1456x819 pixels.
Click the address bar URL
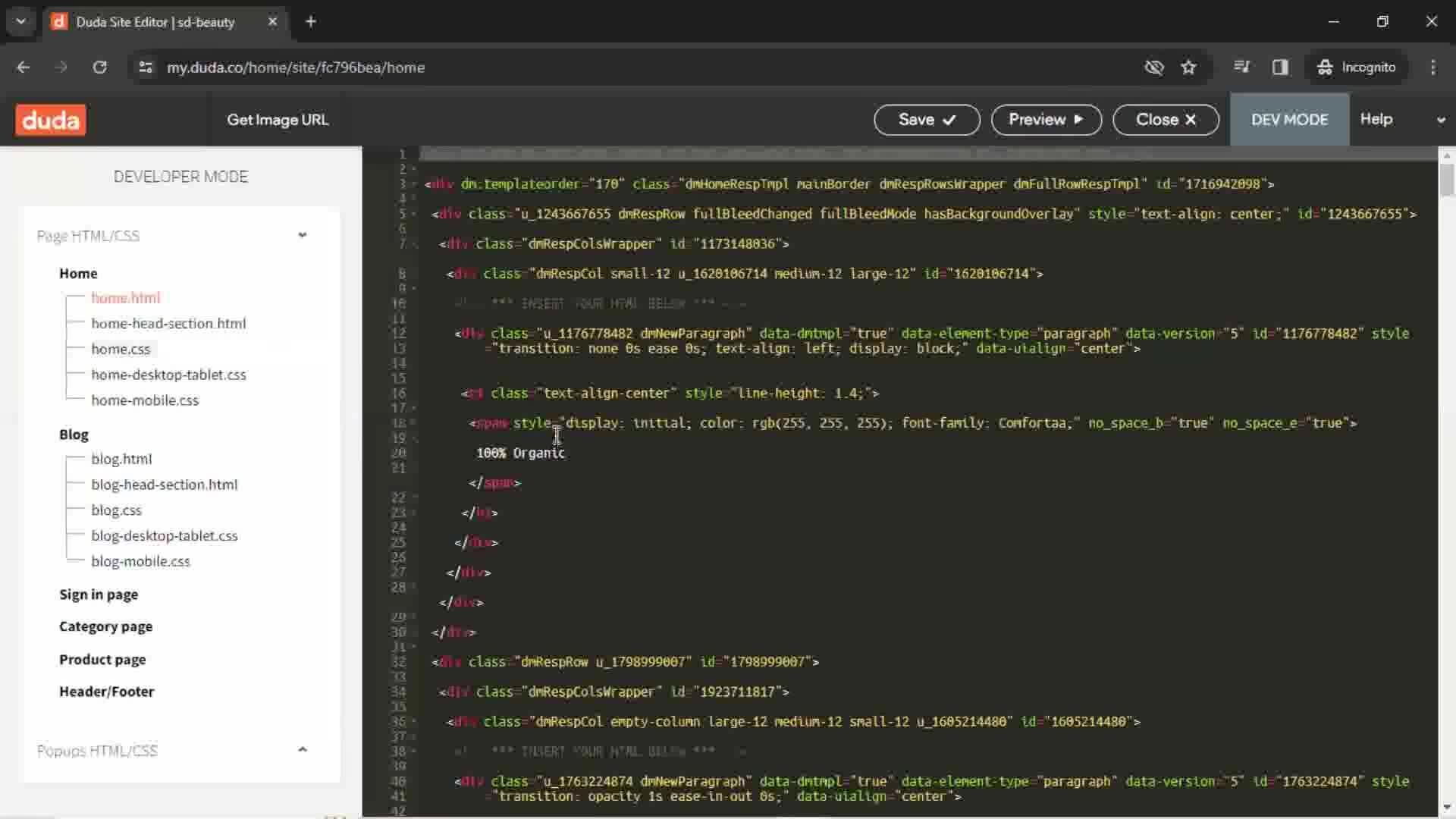click(296, 67)
